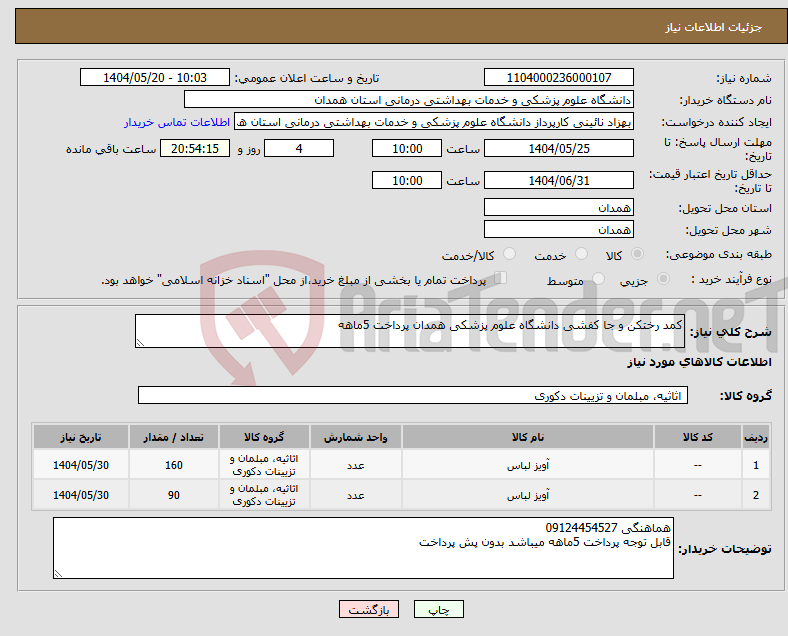Click the ردیف column header
Viewport: 788px width, 636px height.
(x=755, y=437)
